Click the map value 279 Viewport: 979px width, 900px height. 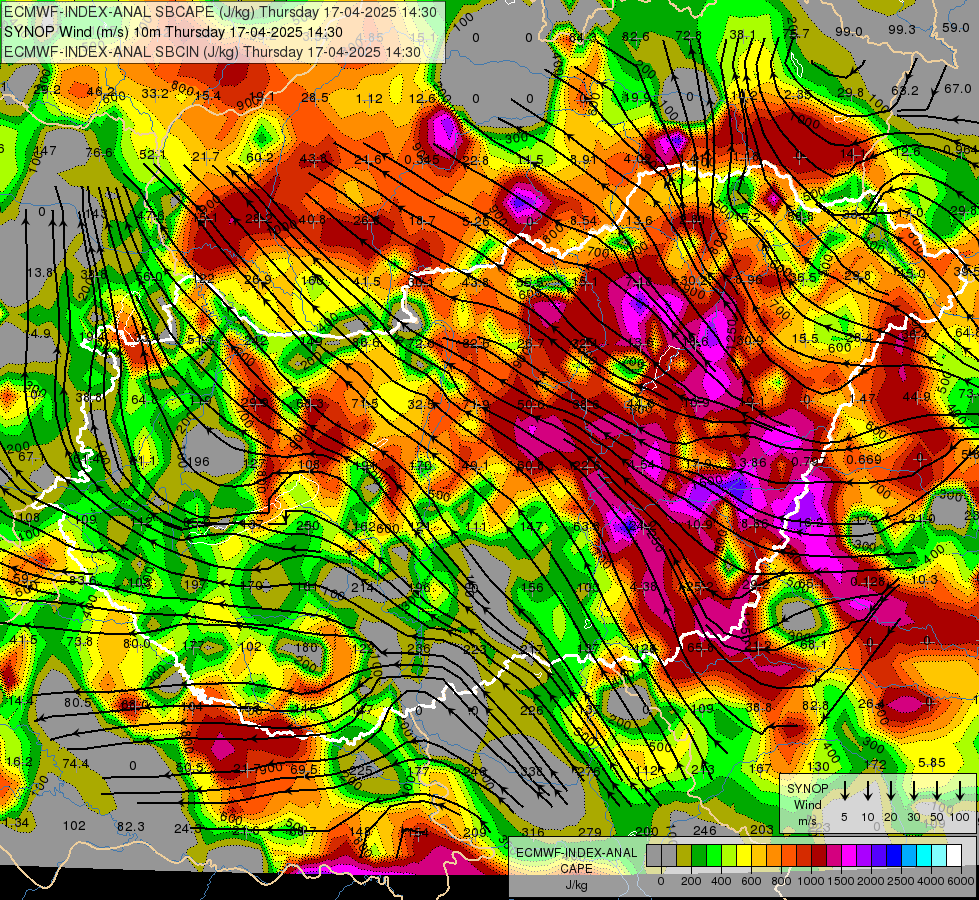[x=590, y=832]
